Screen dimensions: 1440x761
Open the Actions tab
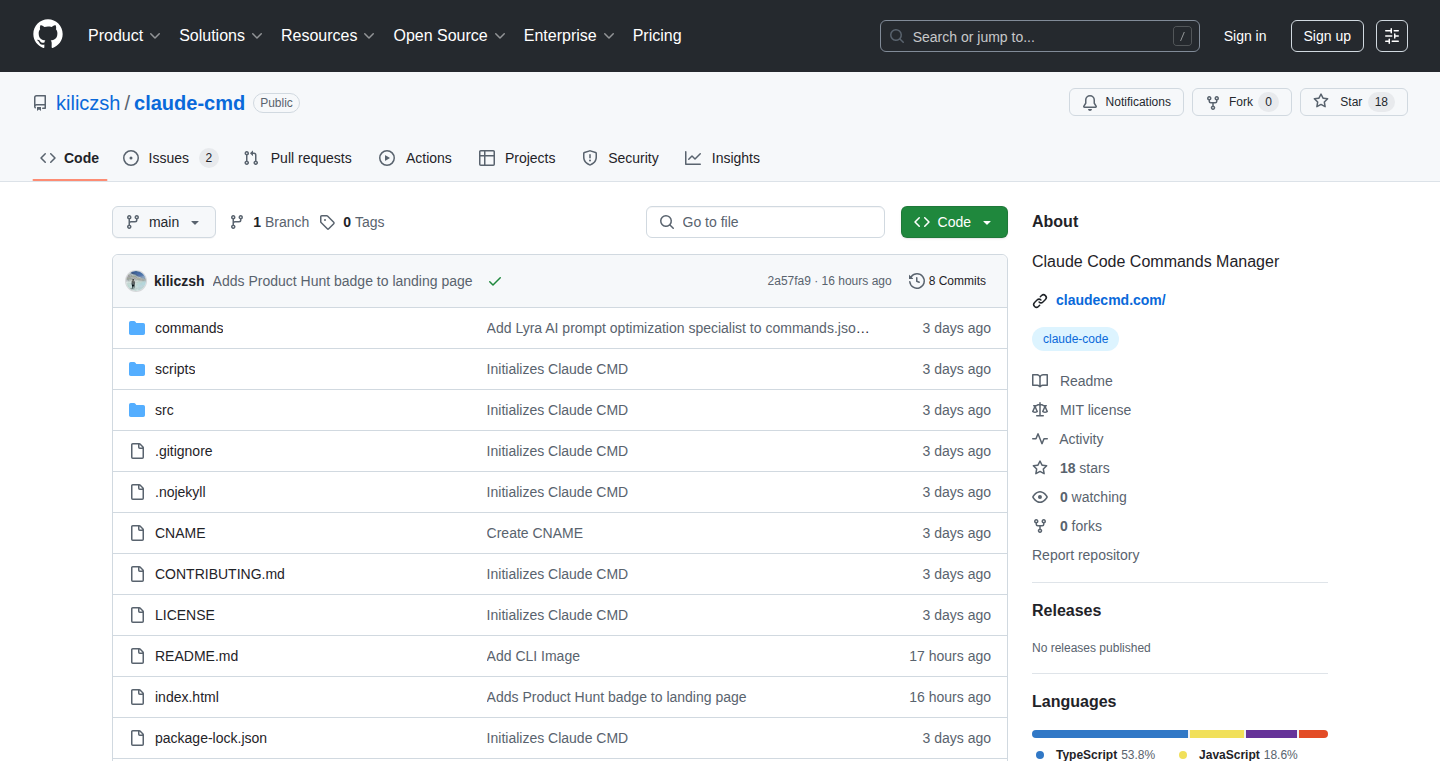[415, 158]
